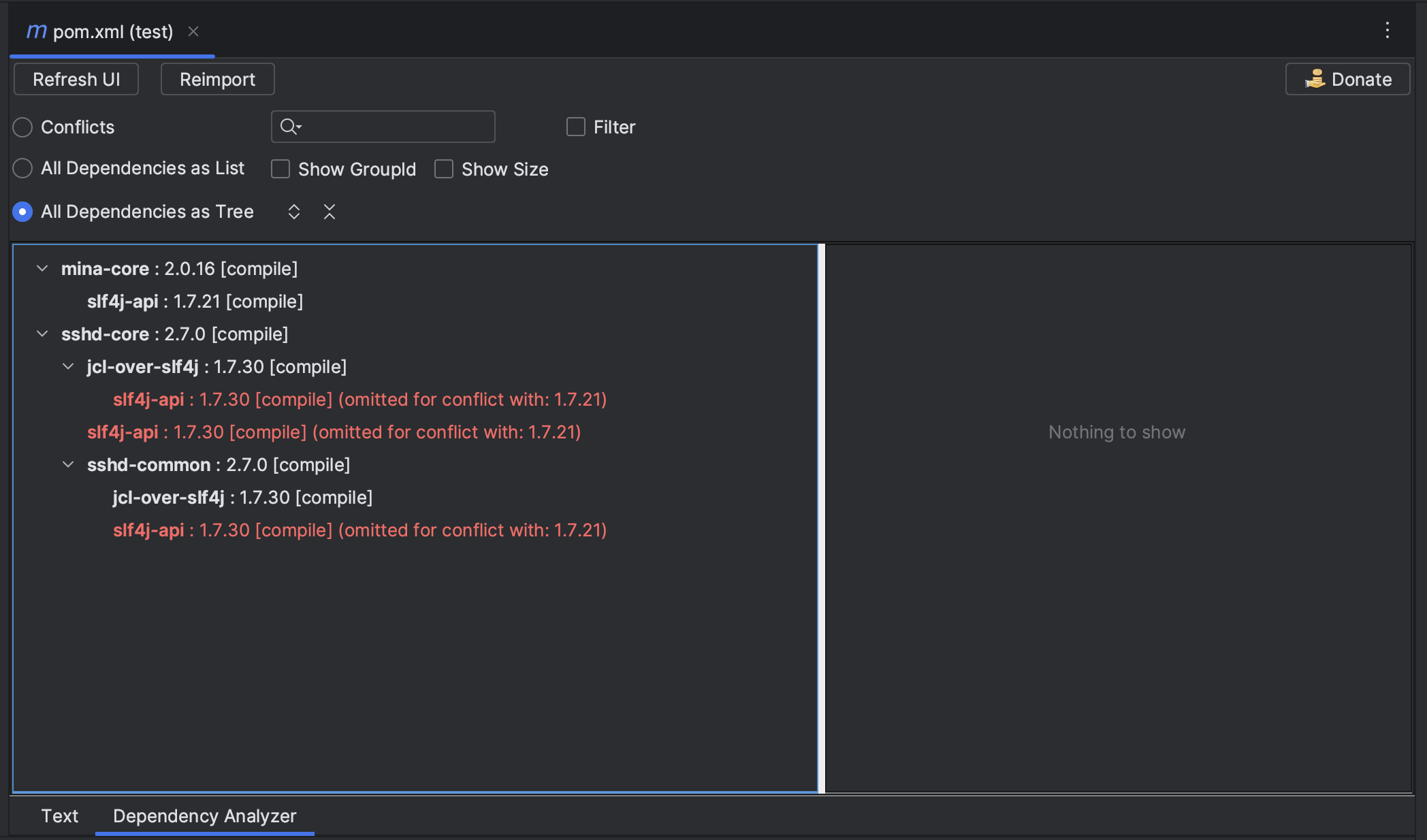Close the pom.xml (test) tab
1427x840 pixels.
tap(193, 31)
